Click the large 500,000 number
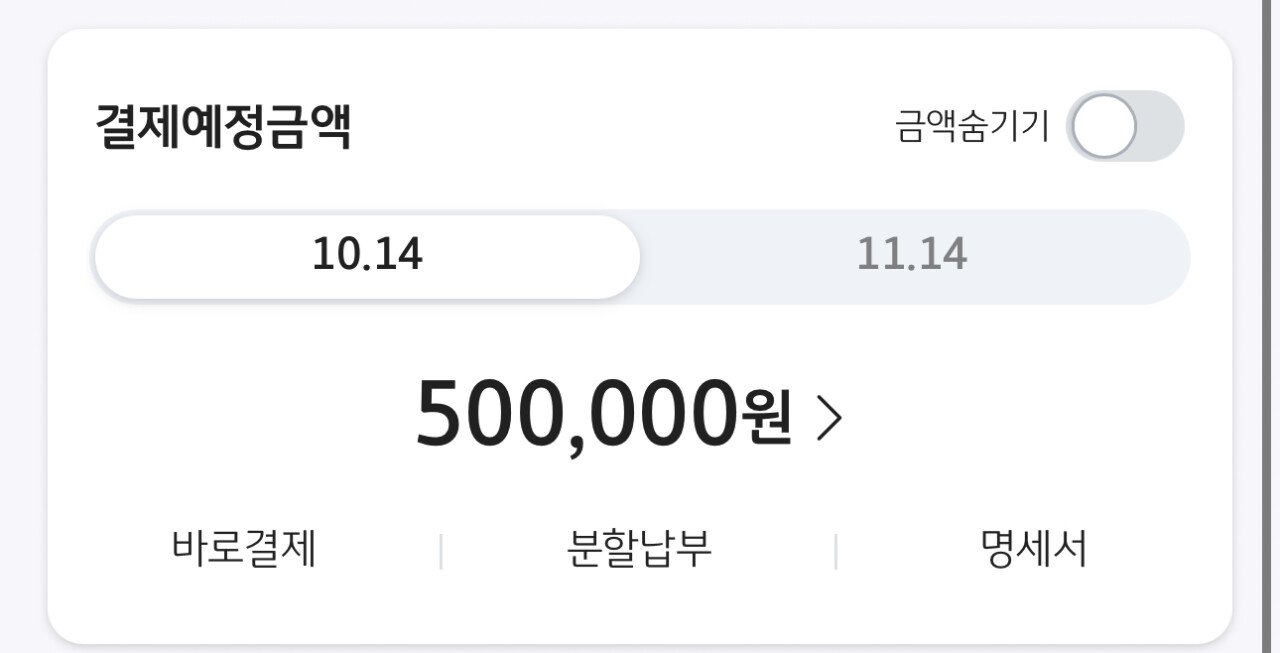 pyautogui.click(x=574, y=414)
